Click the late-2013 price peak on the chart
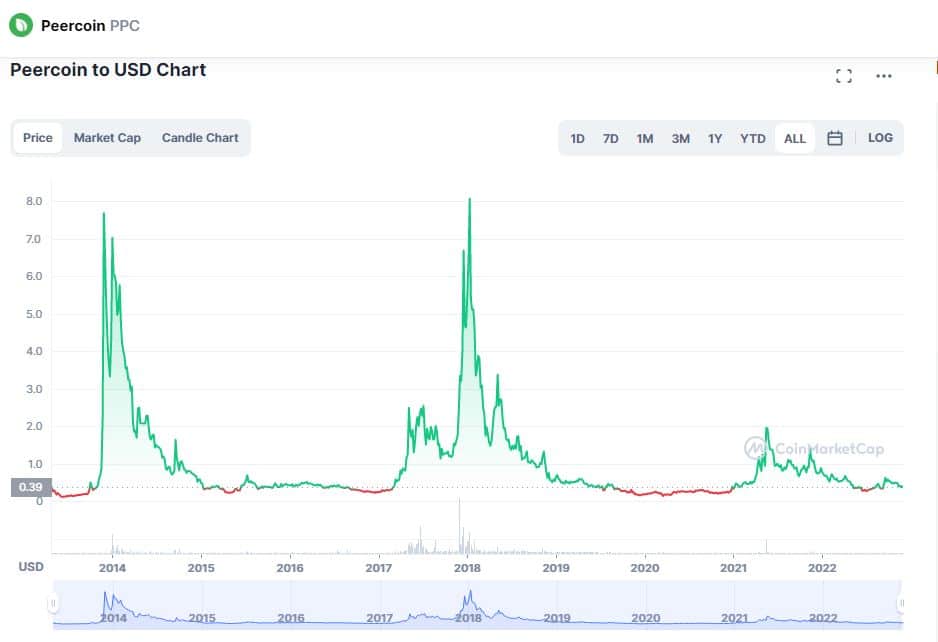938x642 pixels. point(103,214)
